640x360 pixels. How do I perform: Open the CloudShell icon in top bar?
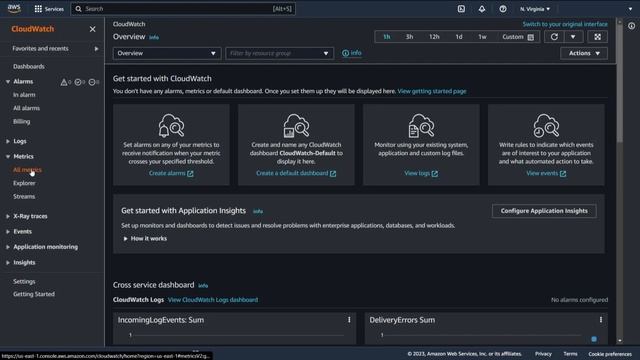tap(461, 9)
